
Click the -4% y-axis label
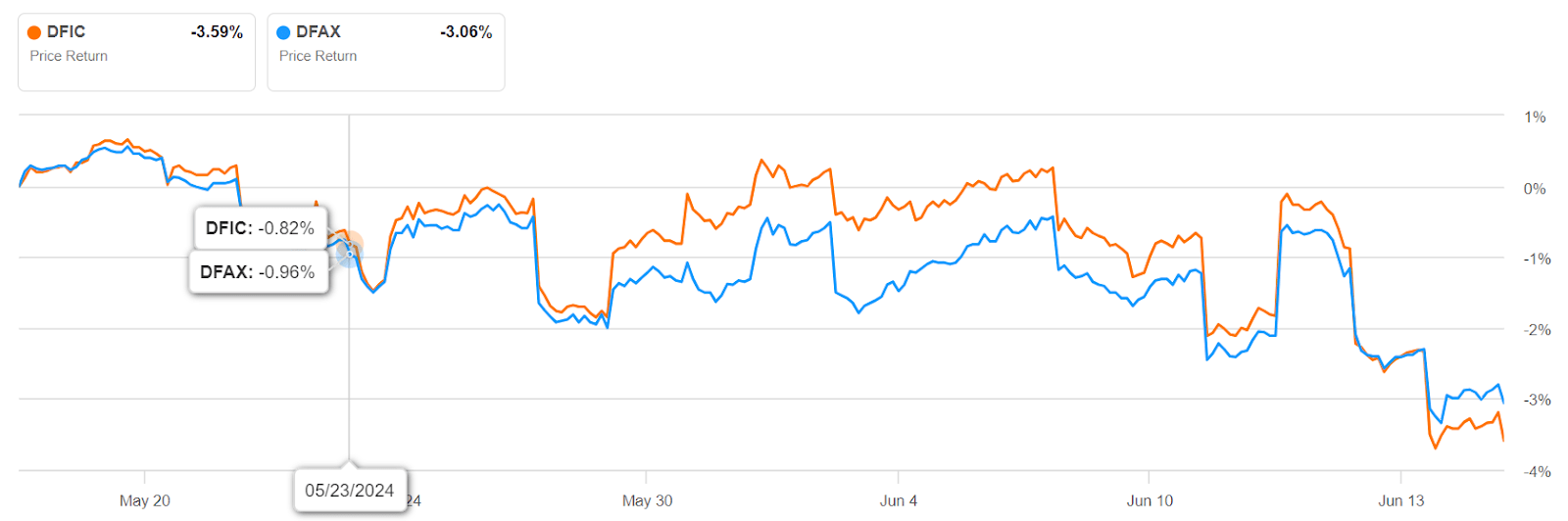[x=1538, y=472]
